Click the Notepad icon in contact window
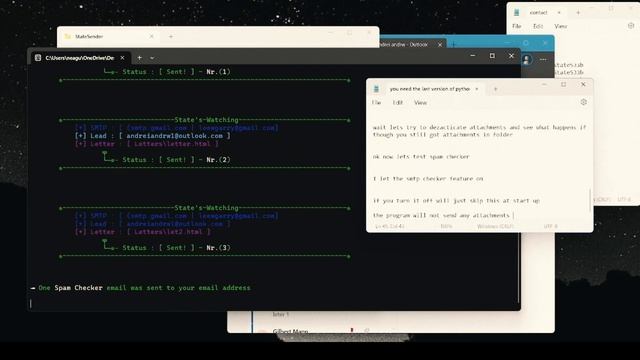The image size is (640, 360). (x=516, y=13)
